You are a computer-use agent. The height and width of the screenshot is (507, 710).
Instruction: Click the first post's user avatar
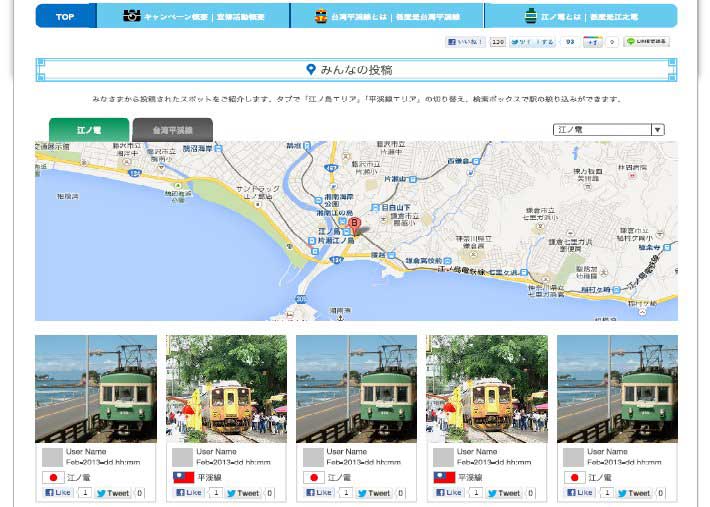[52, 457]
